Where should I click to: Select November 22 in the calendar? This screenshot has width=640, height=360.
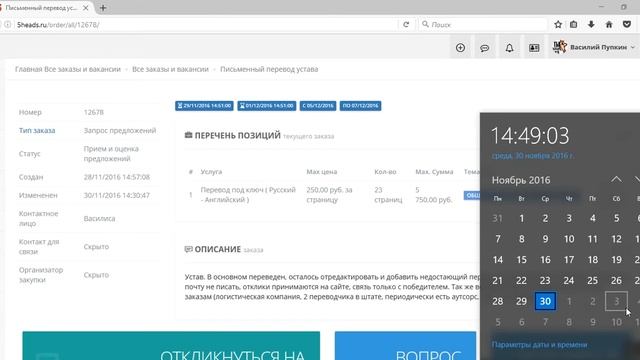point(521,280)
